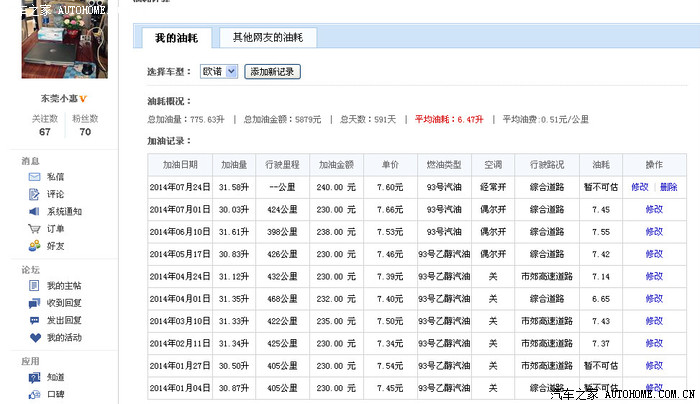Image resolution: width=700 pixels, height=404 pixels.
Task: Open the 口碑 reviews icon
Action: pyautogui.click(x=35, y=395)
